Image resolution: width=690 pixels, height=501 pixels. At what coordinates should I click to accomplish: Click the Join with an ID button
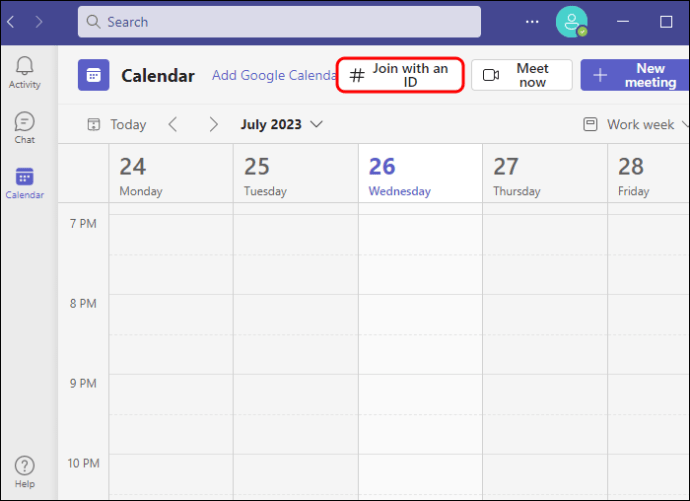(x=400, y=75)
